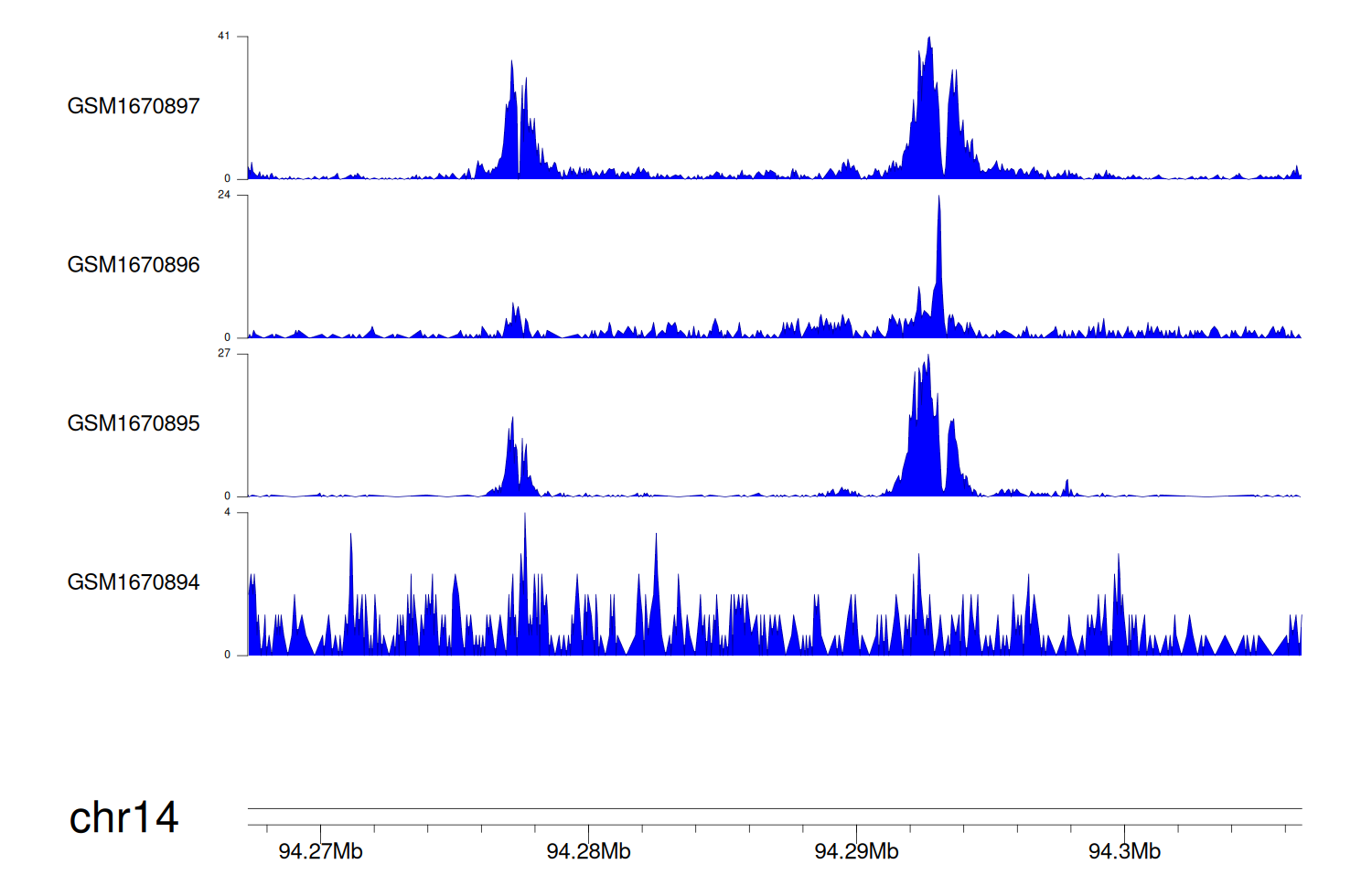Select the y-axis maximum value 27
This screenshot has width=1372, height=896.
click(x=224, y=354)
